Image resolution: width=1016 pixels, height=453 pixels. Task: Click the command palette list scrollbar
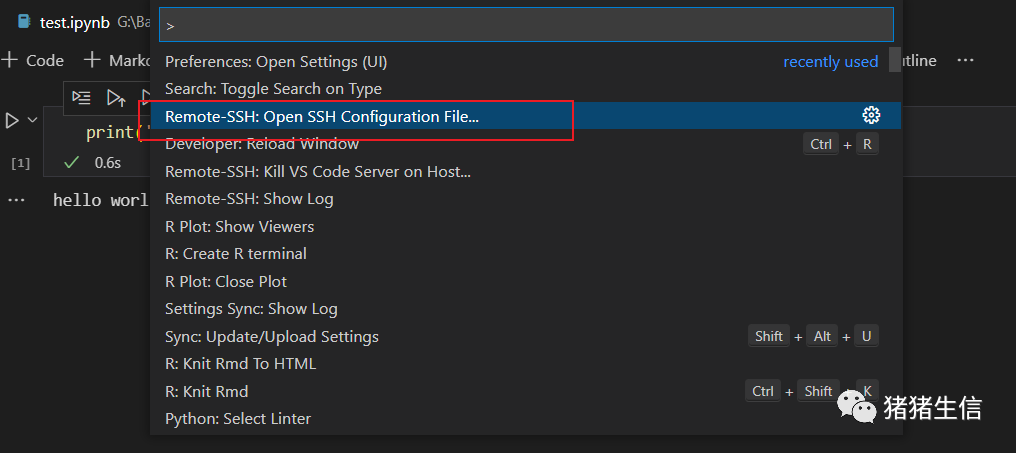(895, 60)
